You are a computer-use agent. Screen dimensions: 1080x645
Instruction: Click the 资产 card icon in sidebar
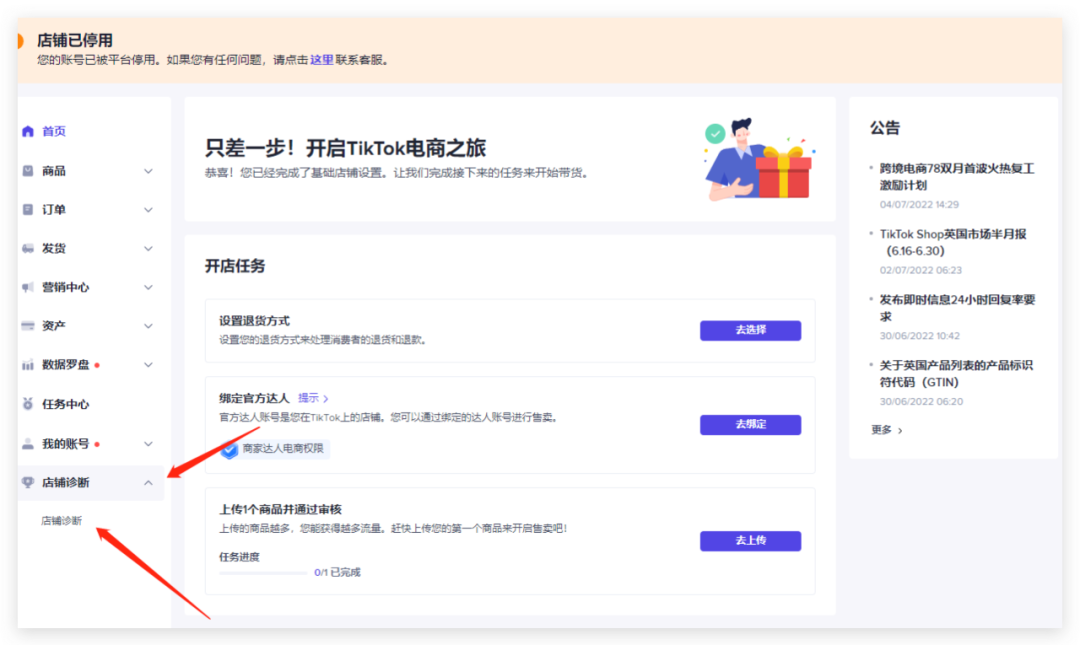pyautogui.click(x=28, y=325)
